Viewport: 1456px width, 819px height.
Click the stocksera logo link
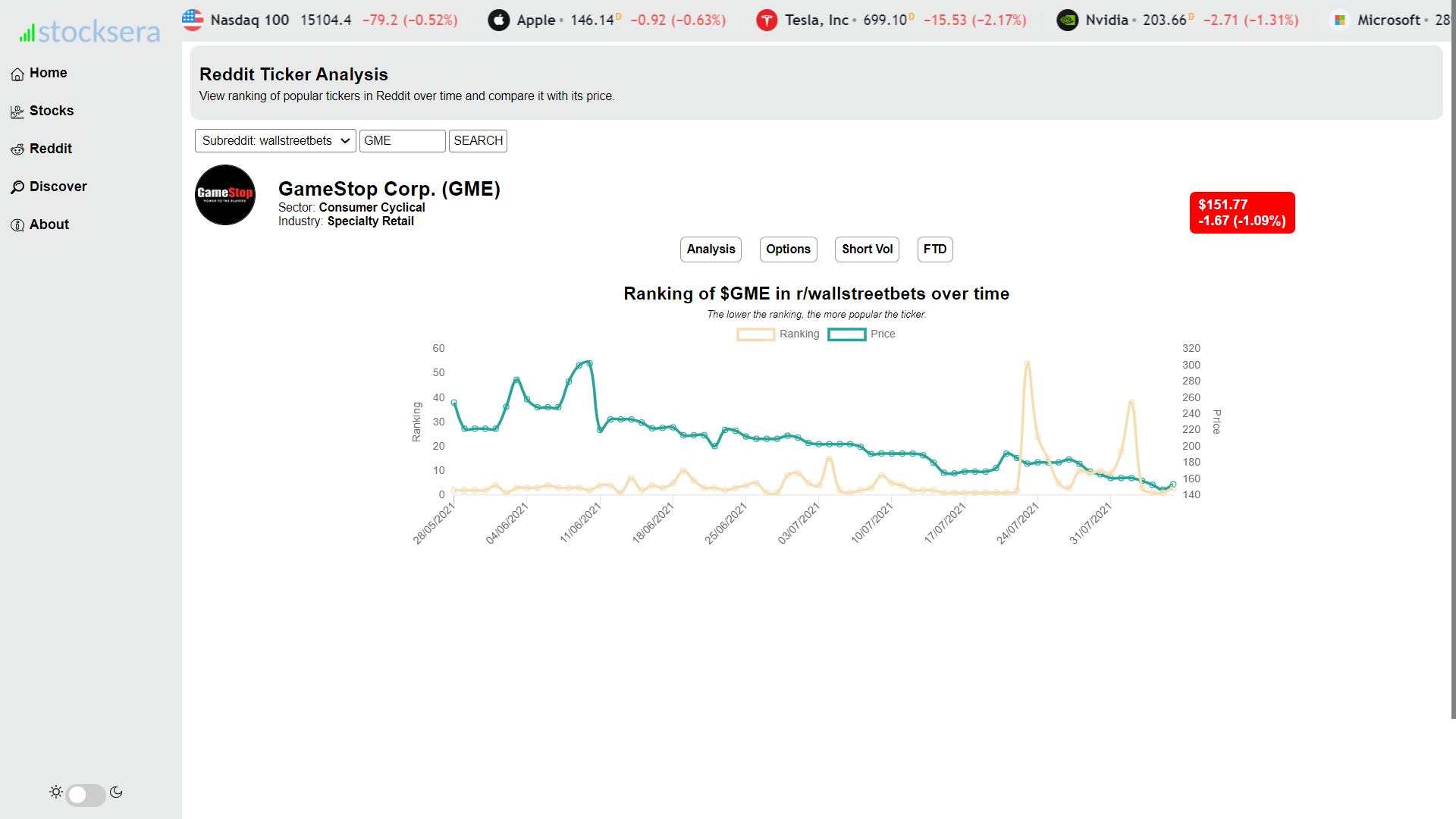click(x=90, y=32)
